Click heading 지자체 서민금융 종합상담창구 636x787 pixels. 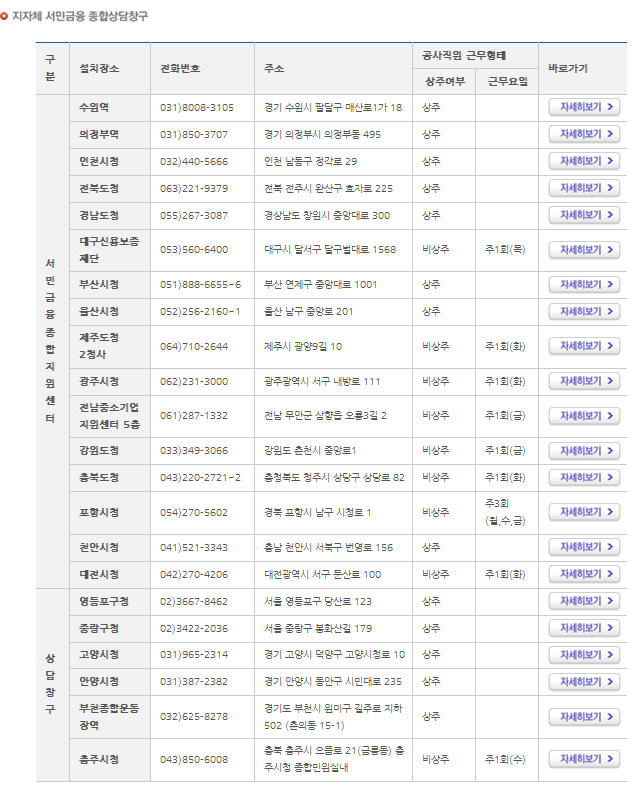pyautogui.click(x=80, y=16)
